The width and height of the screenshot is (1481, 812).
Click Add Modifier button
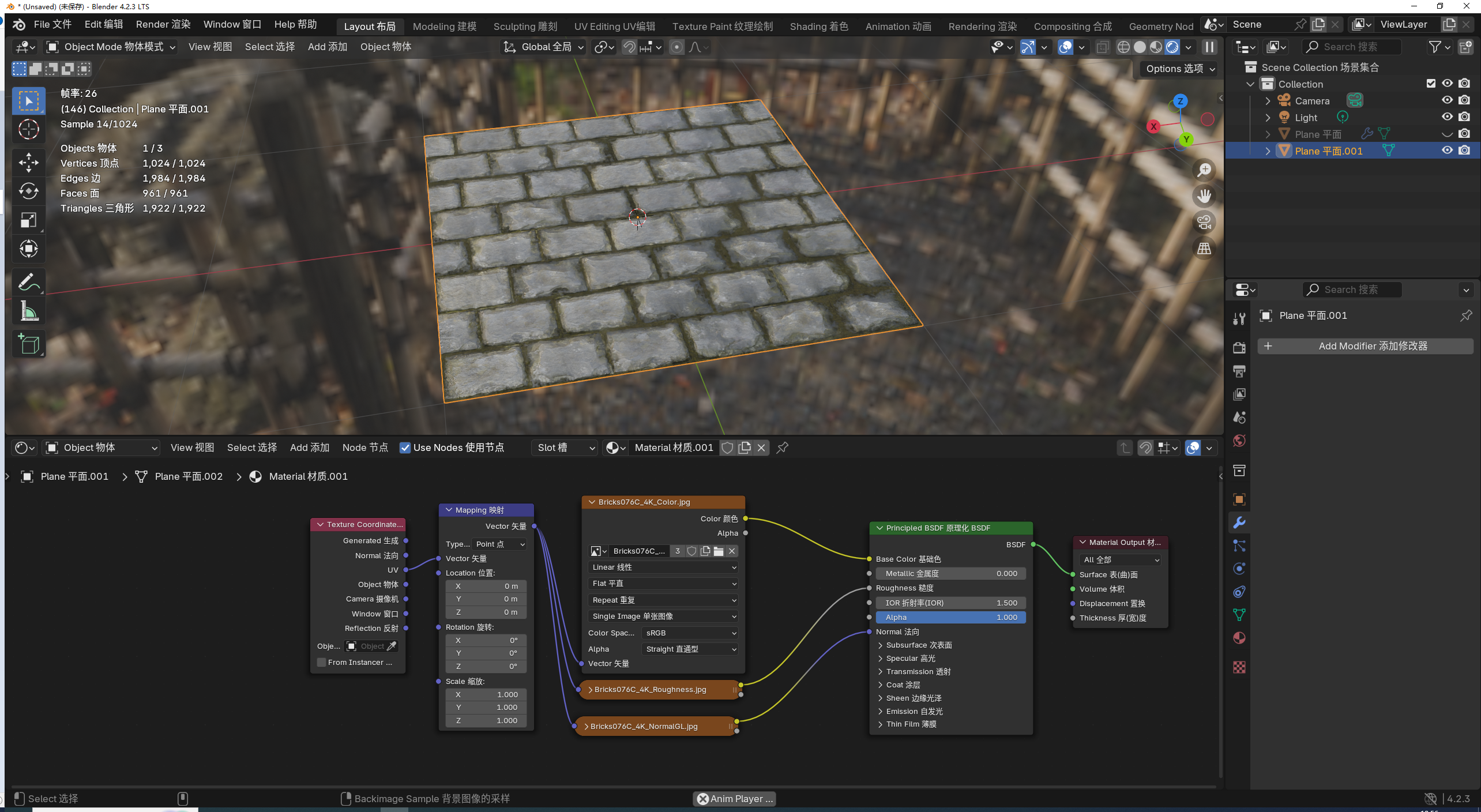(1366, 346)
